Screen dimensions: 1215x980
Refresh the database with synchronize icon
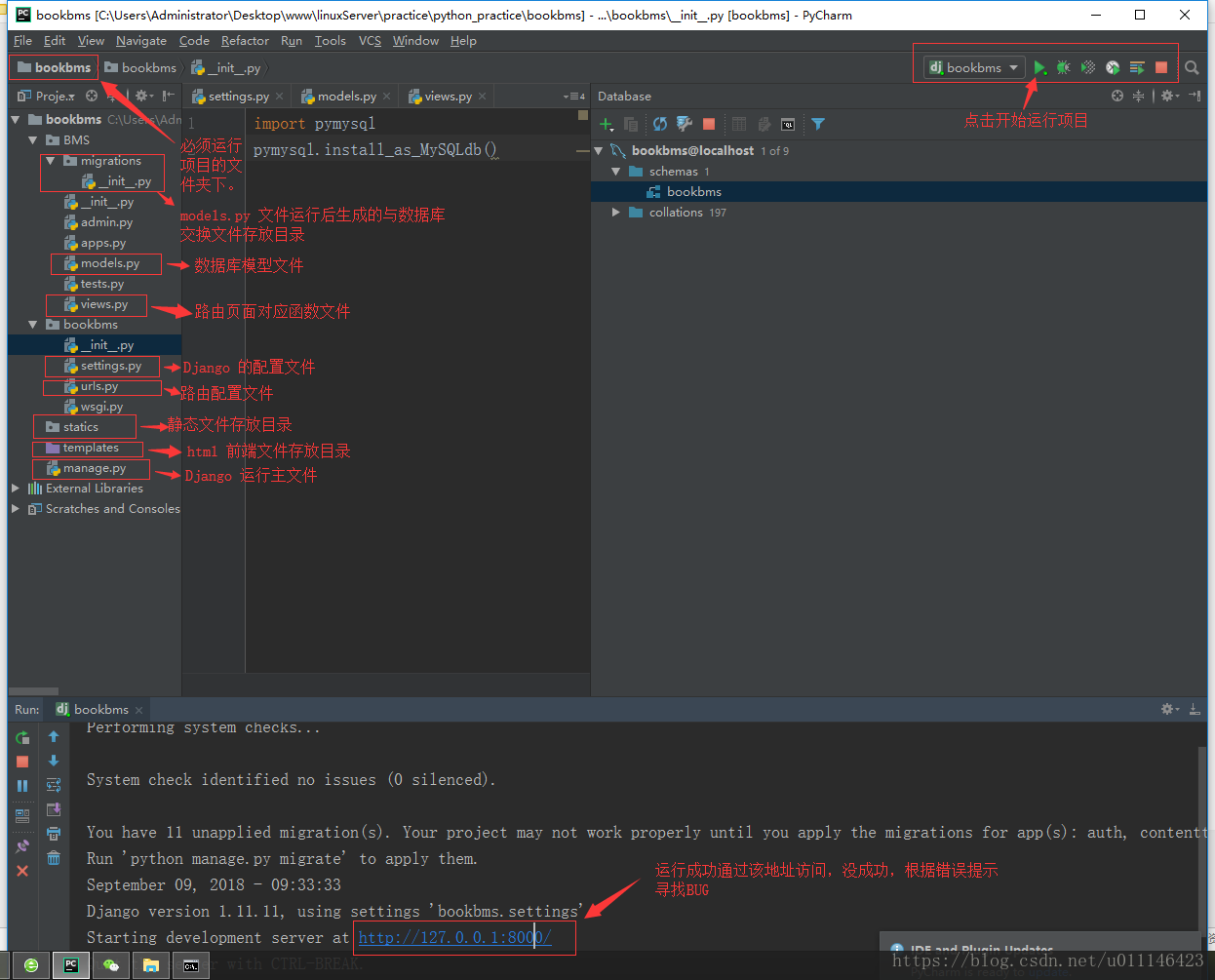pos(660,124)
